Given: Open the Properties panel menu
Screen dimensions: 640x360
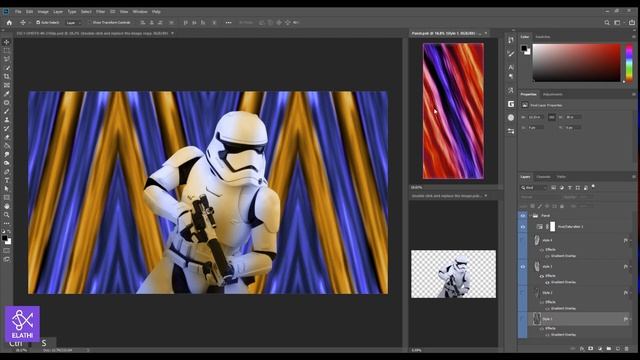Looking at the screenshot, I should 633,94.
